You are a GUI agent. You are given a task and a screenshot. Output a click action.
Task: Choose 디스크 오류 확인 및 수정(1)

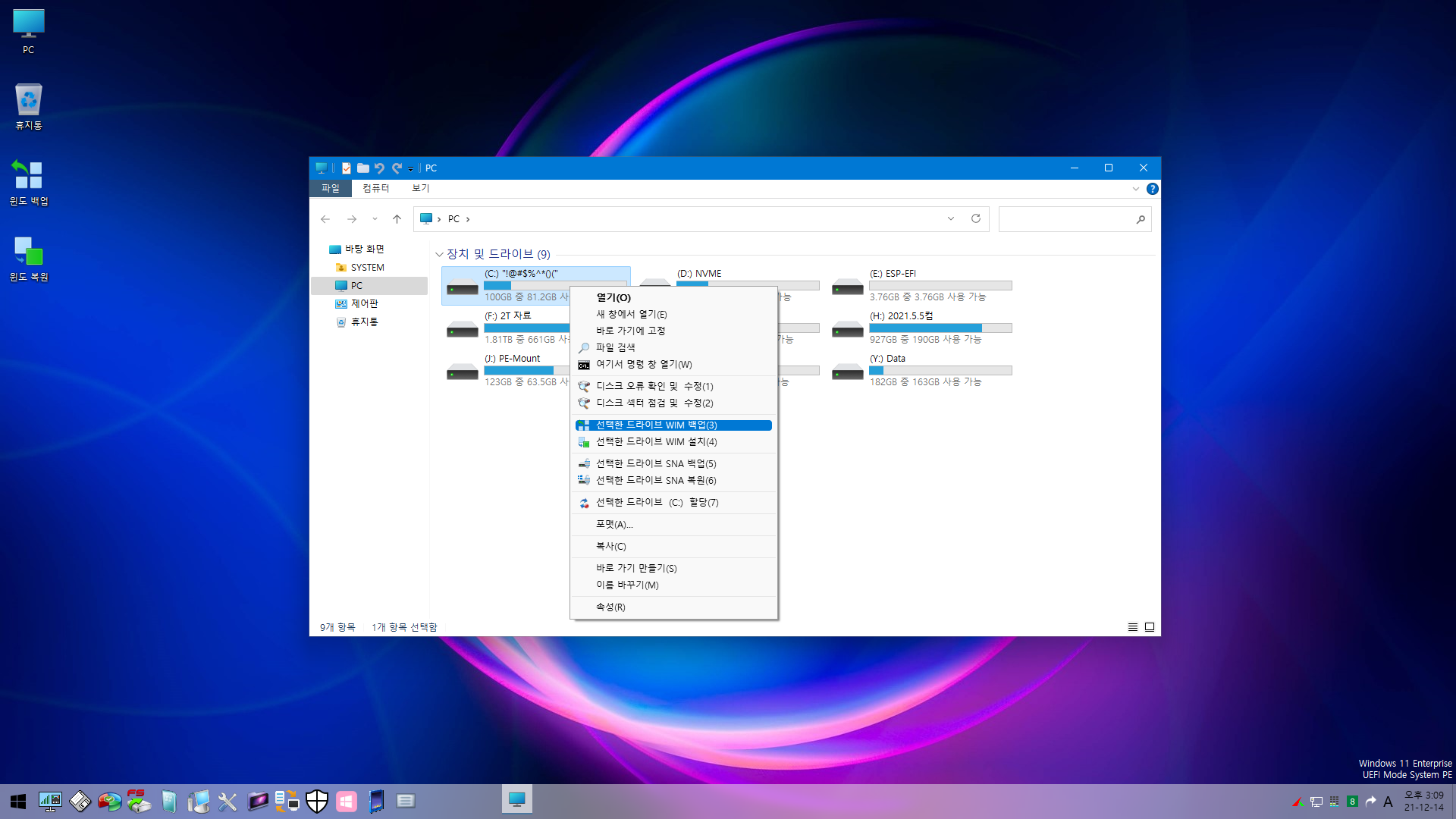(x=673, y=386)
